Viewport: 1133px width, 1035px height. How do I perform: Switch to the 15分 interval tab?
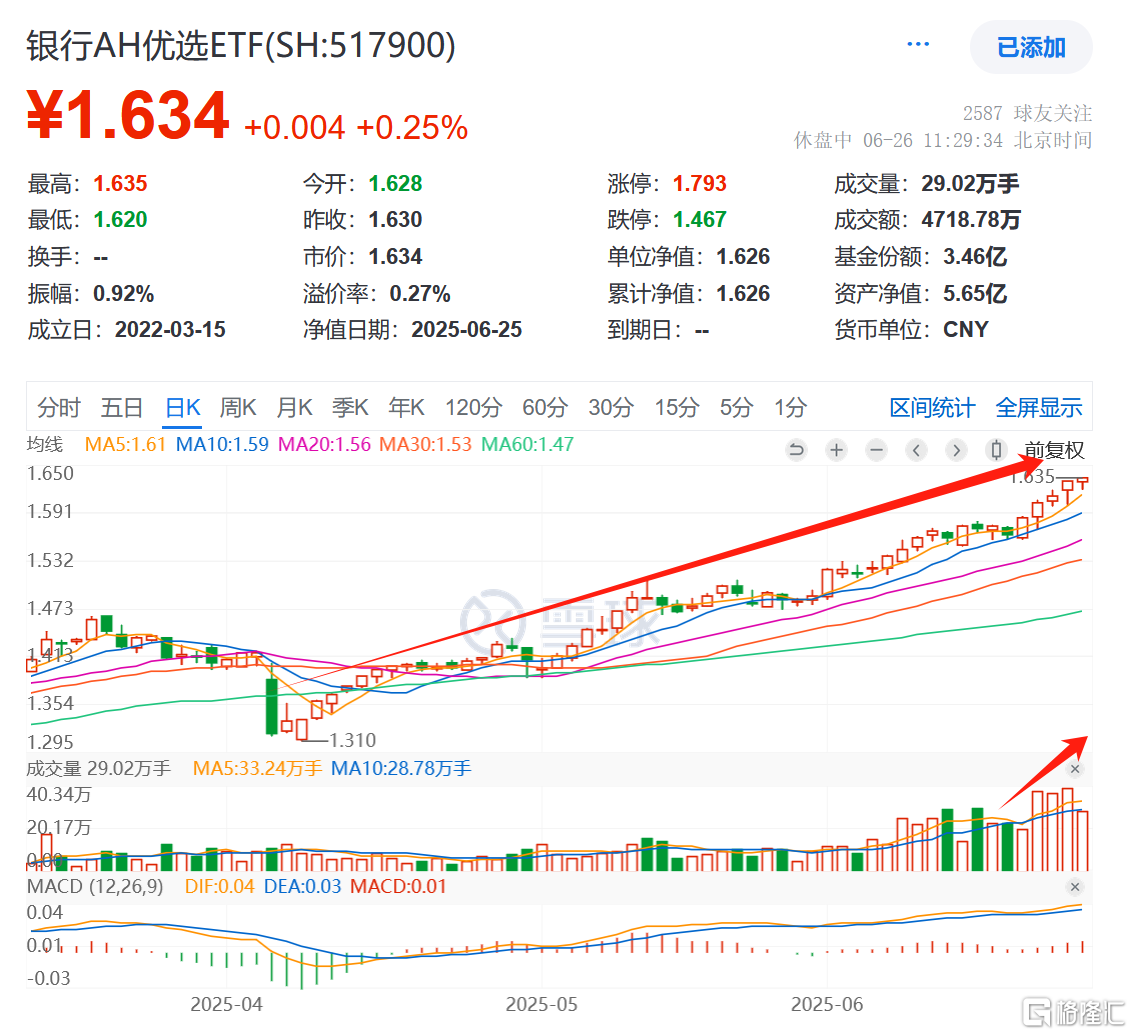(676, 408)
